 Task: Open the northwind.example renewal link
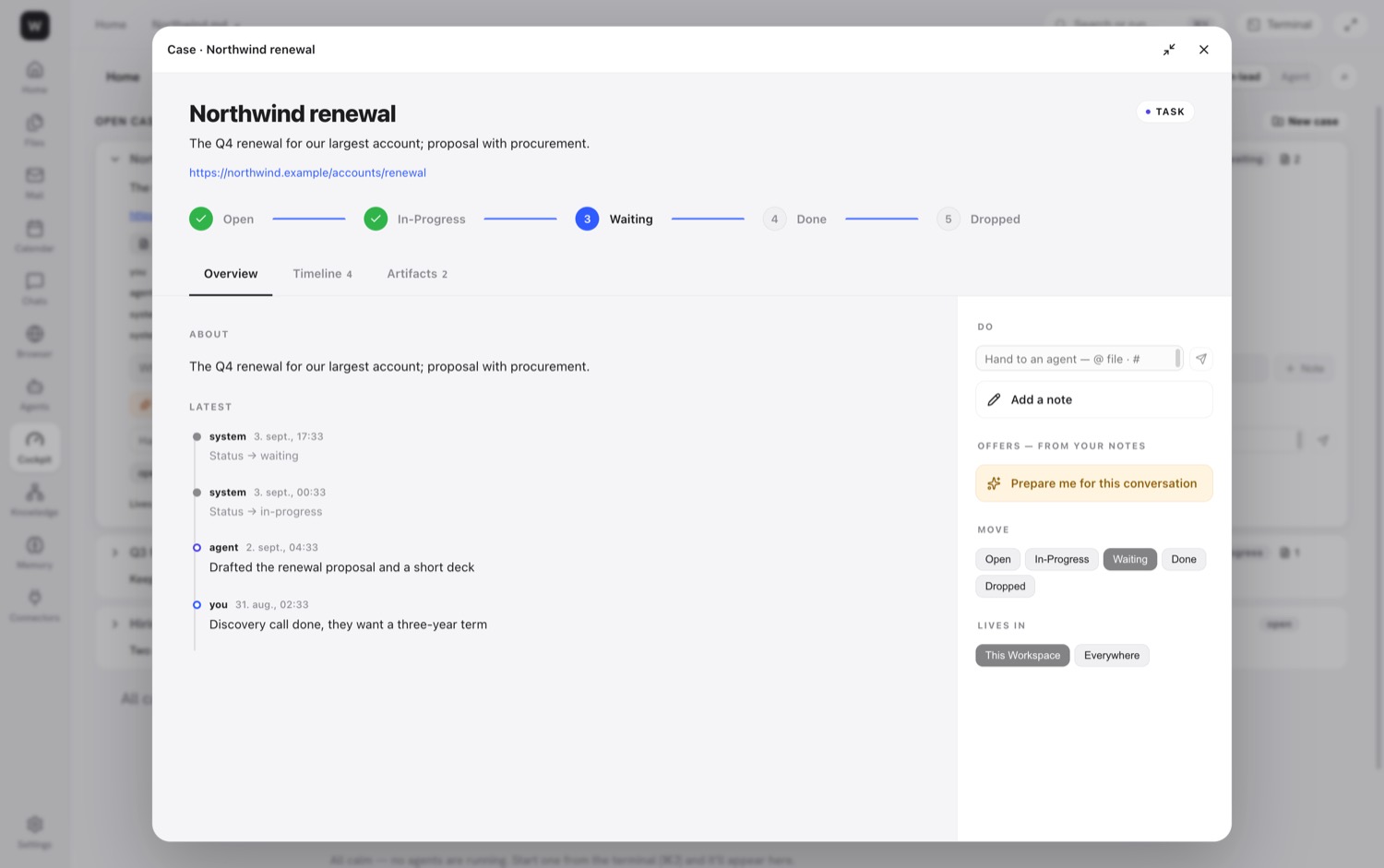pyautogui.click(x=307, y=172)
